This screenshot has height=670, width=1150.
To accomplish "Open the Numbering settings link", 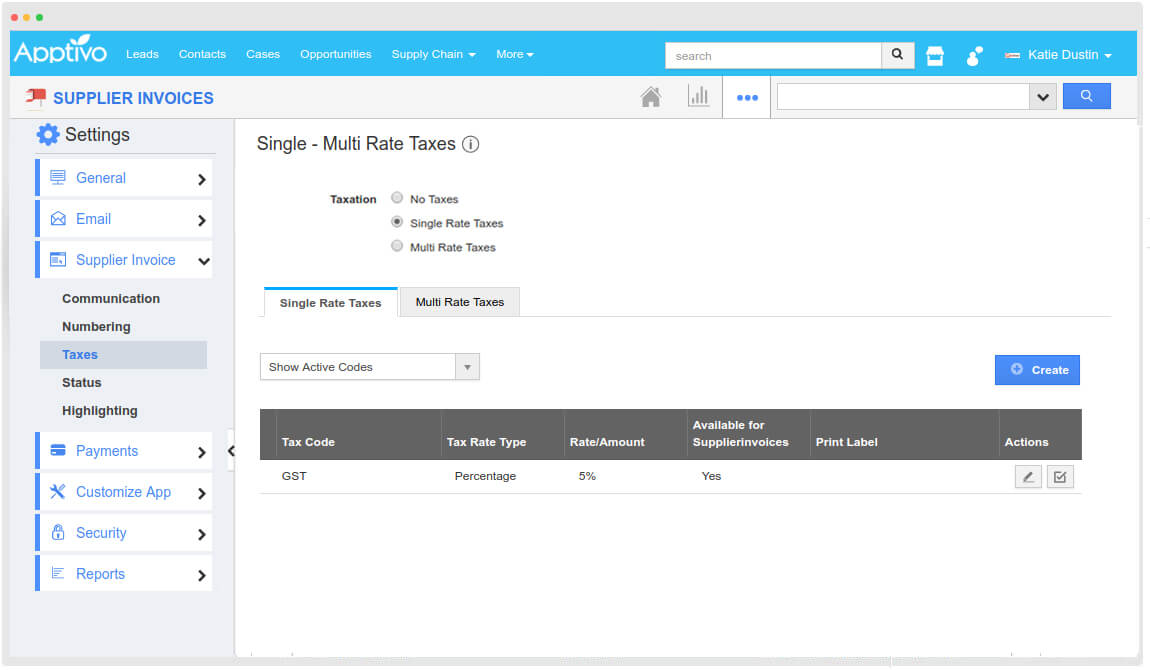I will pyautogui.click(x=96, y=327).
